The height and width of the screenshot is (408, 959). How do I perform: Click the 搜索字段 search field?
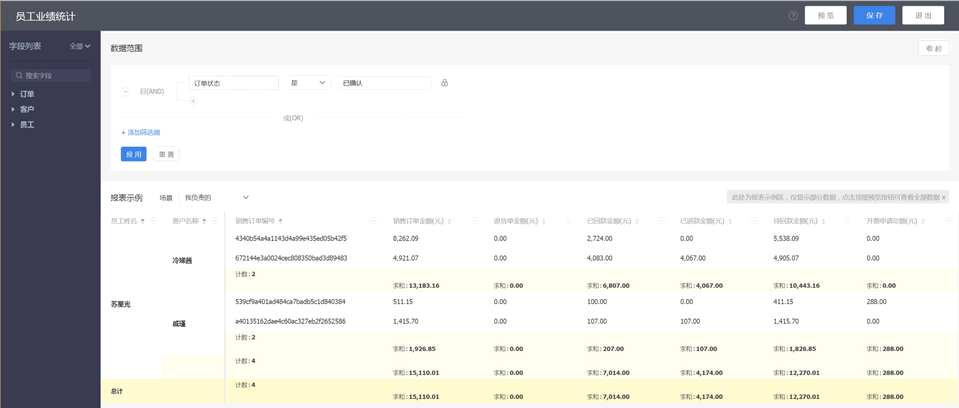[x=51, y=75]
